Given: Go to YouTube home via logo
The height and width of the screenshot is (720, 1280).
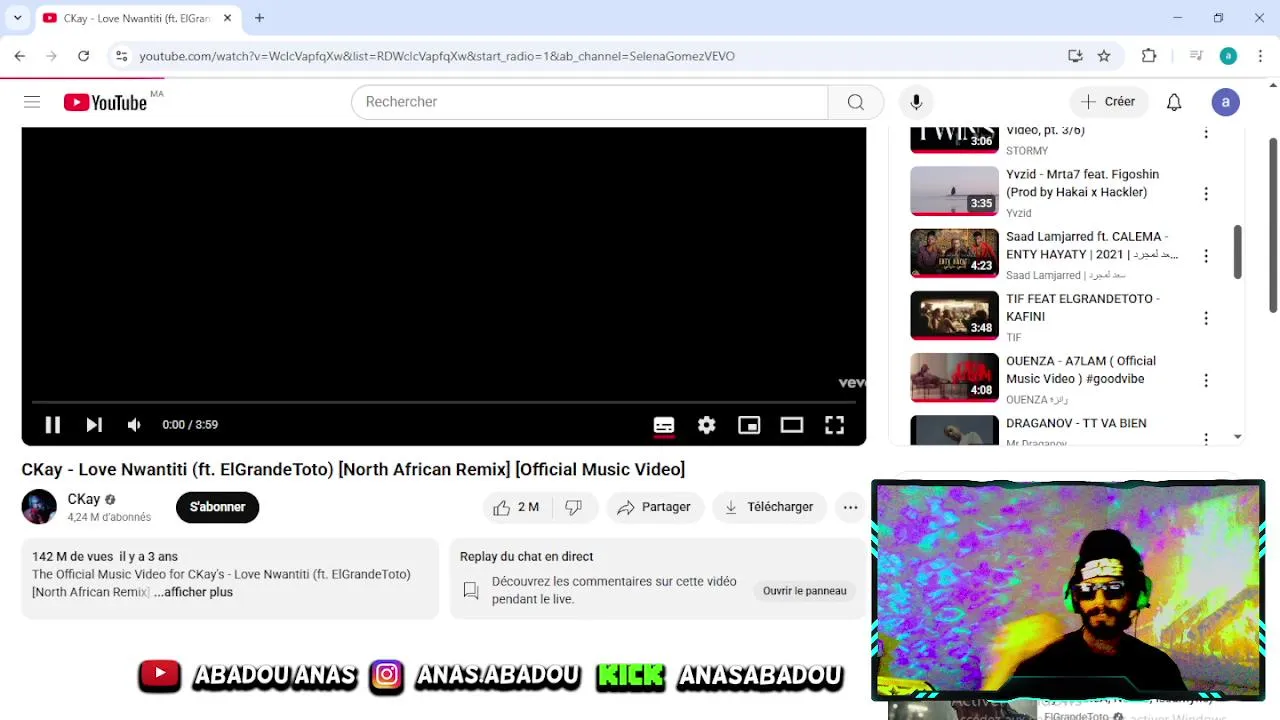Looking at the screenshot, I should coord(106,102).
